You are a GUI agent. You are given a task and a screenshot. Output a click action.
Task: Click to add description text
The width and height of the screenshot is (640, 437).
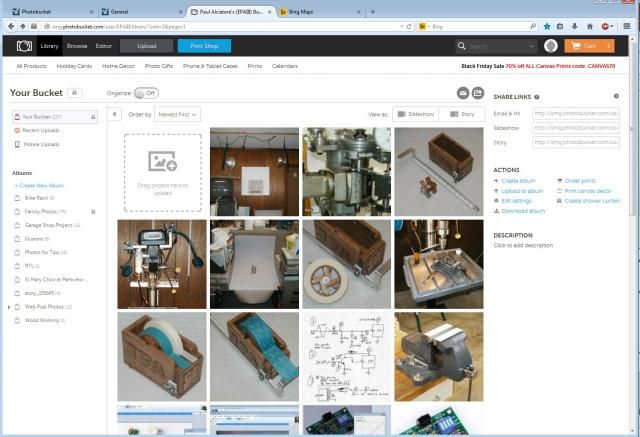[523, 246]
